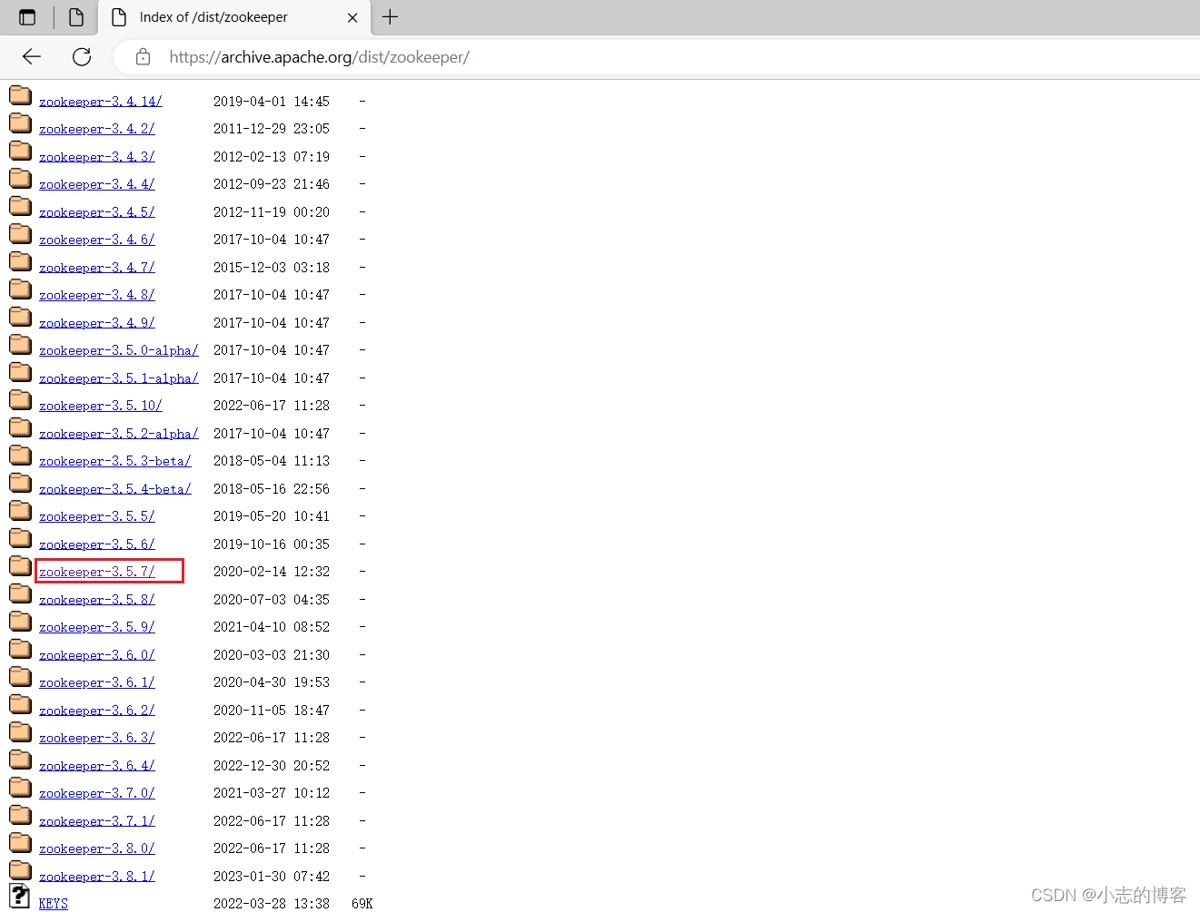This screenshot has width=1200, height=912.
Task: Click the address bar URL field
Action: (x=600, y=57)
